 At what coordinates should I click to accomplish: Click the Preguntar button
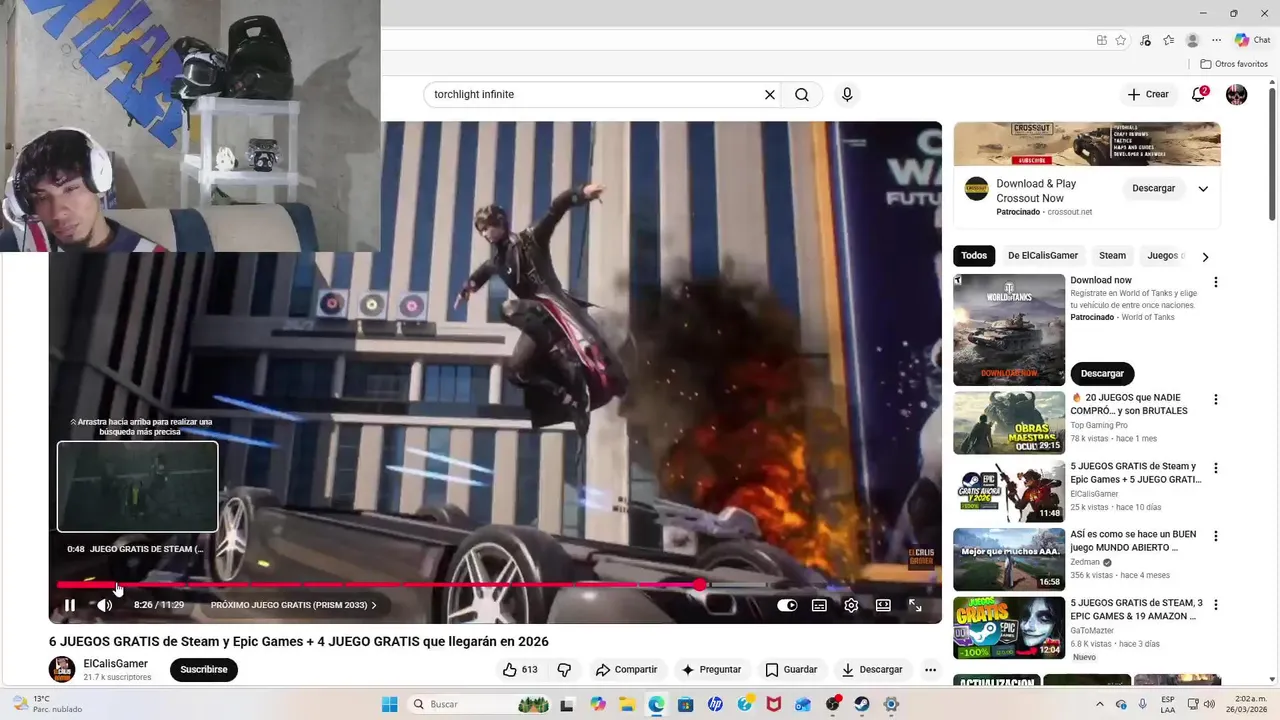(x=711, y=670)
